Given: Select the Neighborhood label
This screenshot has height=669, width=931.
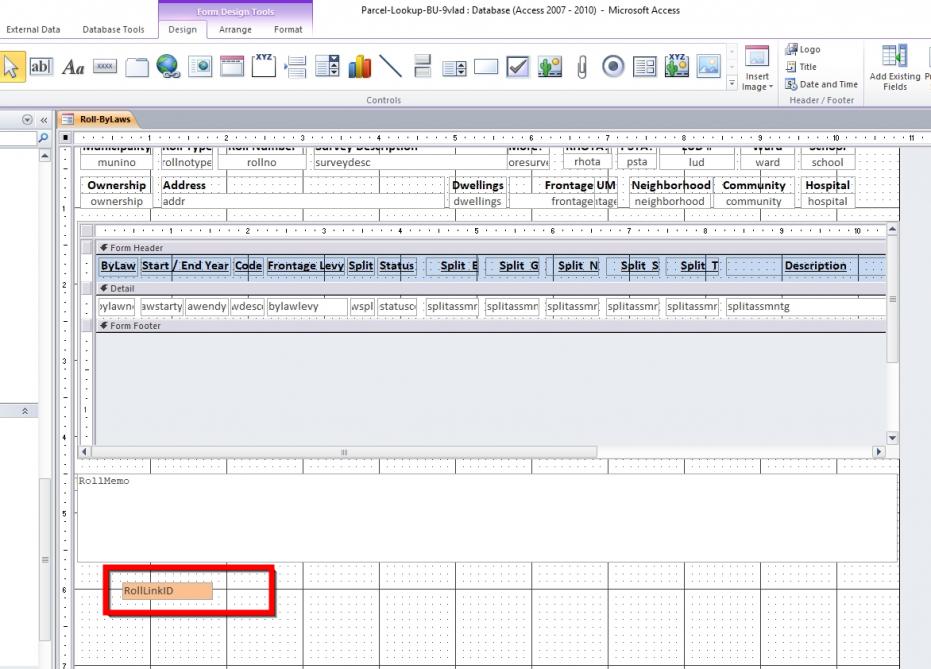Looking at the screenshot, I should tap(671, 185).
